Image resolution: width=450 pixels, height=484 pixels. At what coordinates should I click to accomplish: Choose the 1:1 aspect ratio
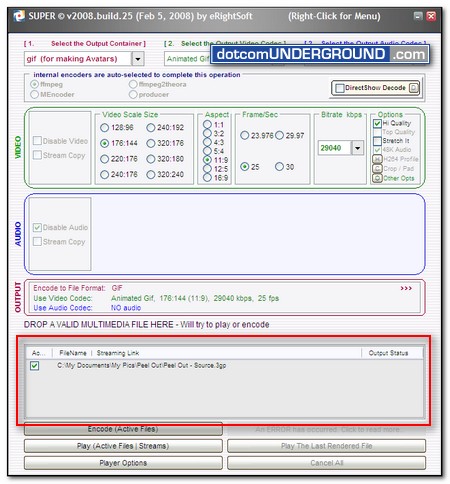pos(207,125)
